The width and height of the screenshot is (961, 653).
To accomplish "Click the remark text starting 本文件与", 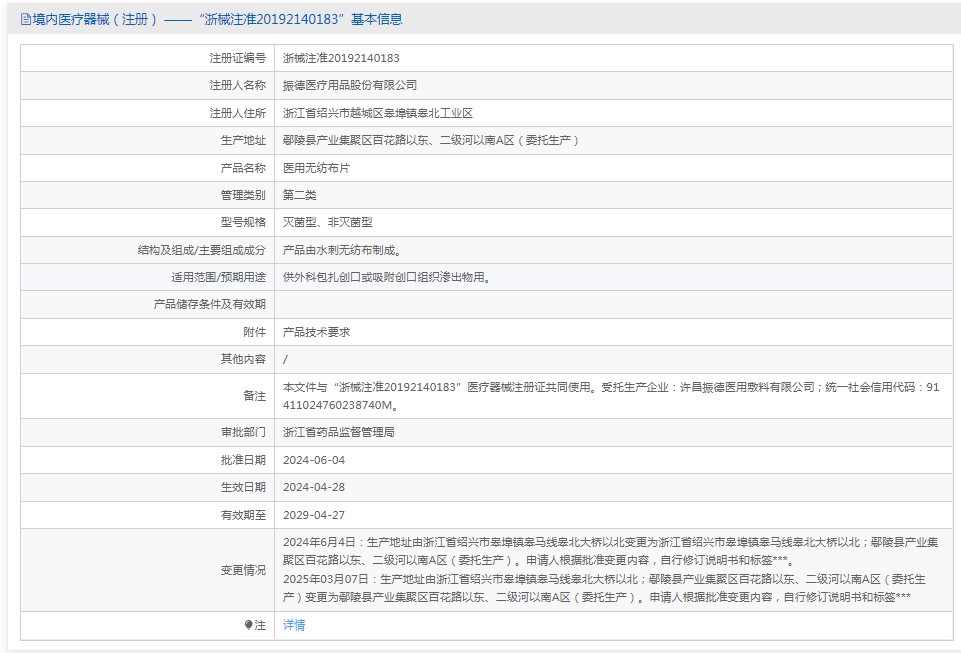I will (611, 396).
